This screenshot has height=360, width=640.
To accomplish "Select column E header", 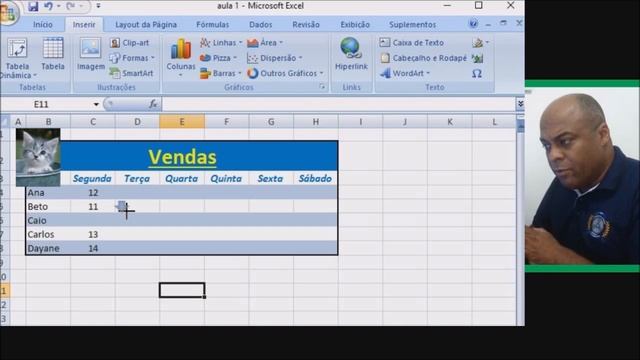I will 182,122.
